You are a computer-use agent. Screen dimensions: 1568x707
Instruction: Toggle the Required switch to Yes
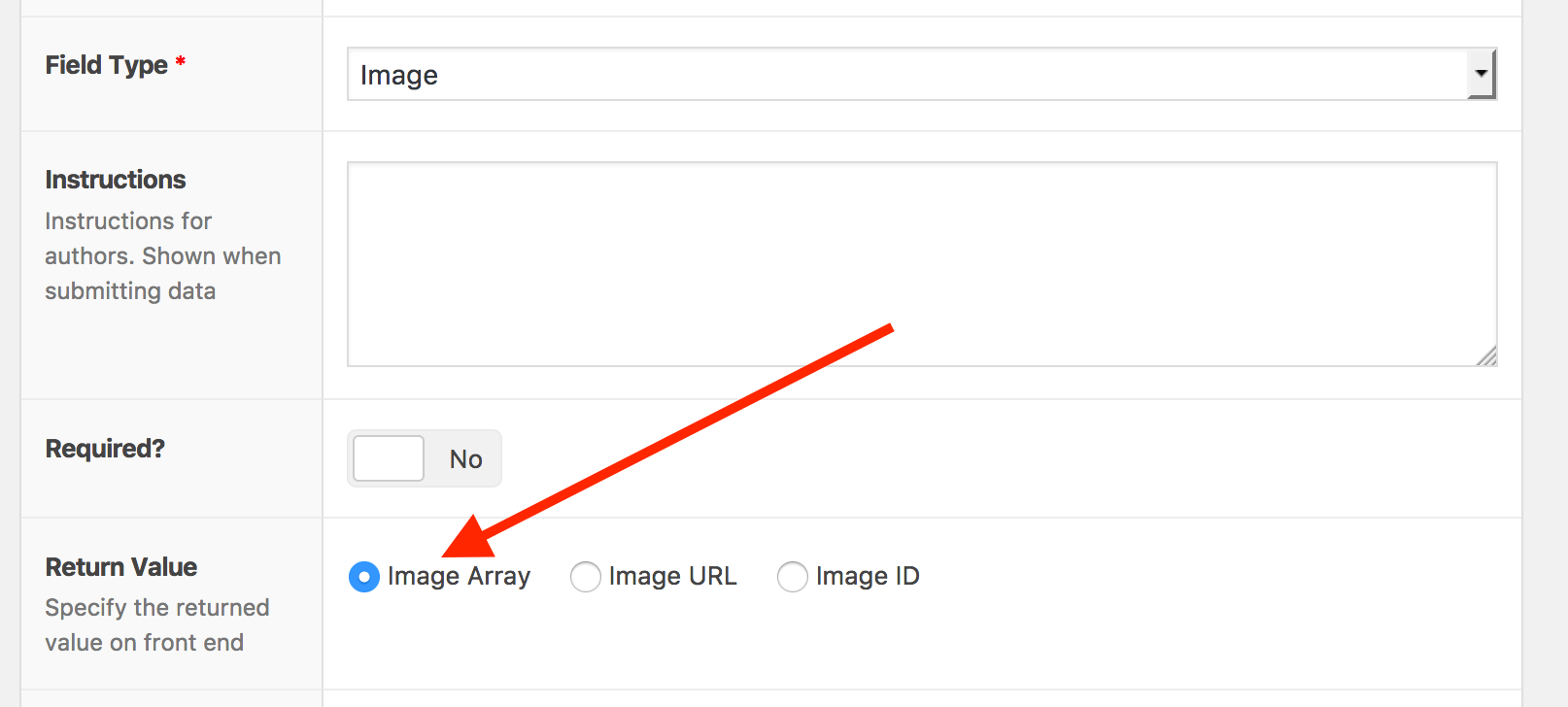pyautogui.click(x=388, y=457)
